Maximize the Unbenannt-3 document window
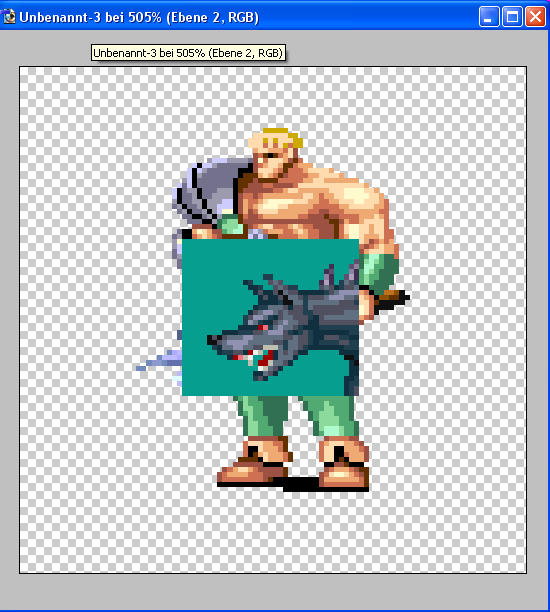The height and width of the screenshot is (612, 550). point(512,17)
